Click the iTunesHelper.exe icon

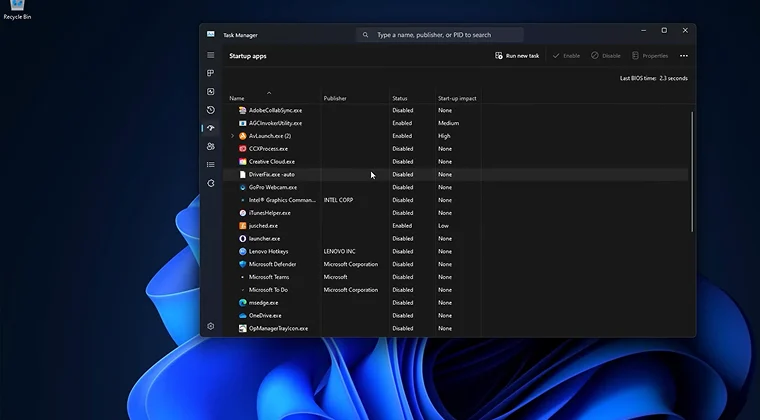242,213
